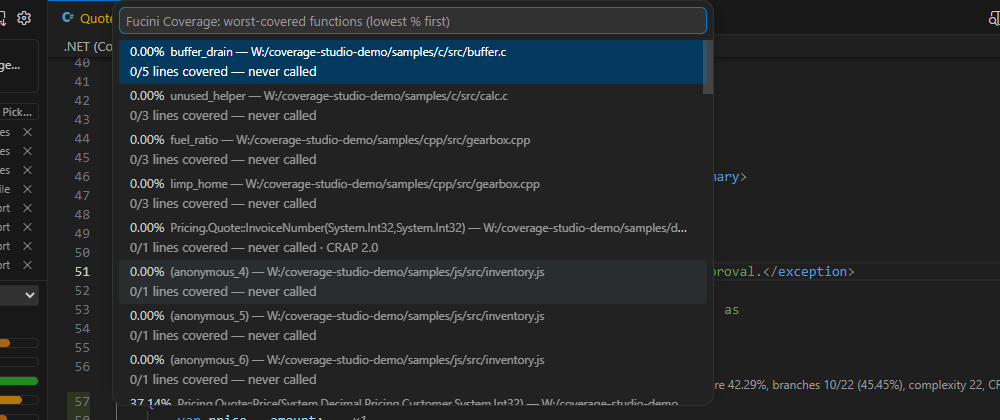
Task: Click the .NET breadcrumb under the tab
Action: [x=88, y=47]
